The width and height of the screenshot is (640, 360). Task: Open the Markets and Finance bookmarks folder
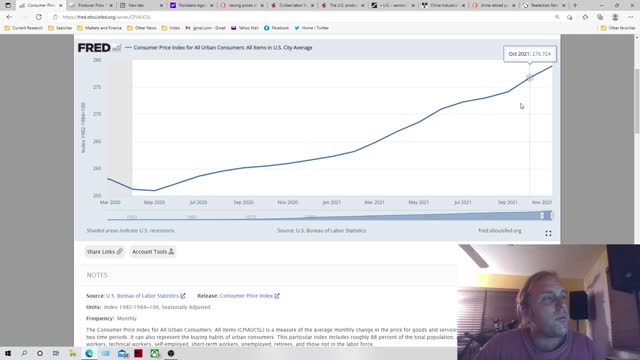tap(100, 28)
